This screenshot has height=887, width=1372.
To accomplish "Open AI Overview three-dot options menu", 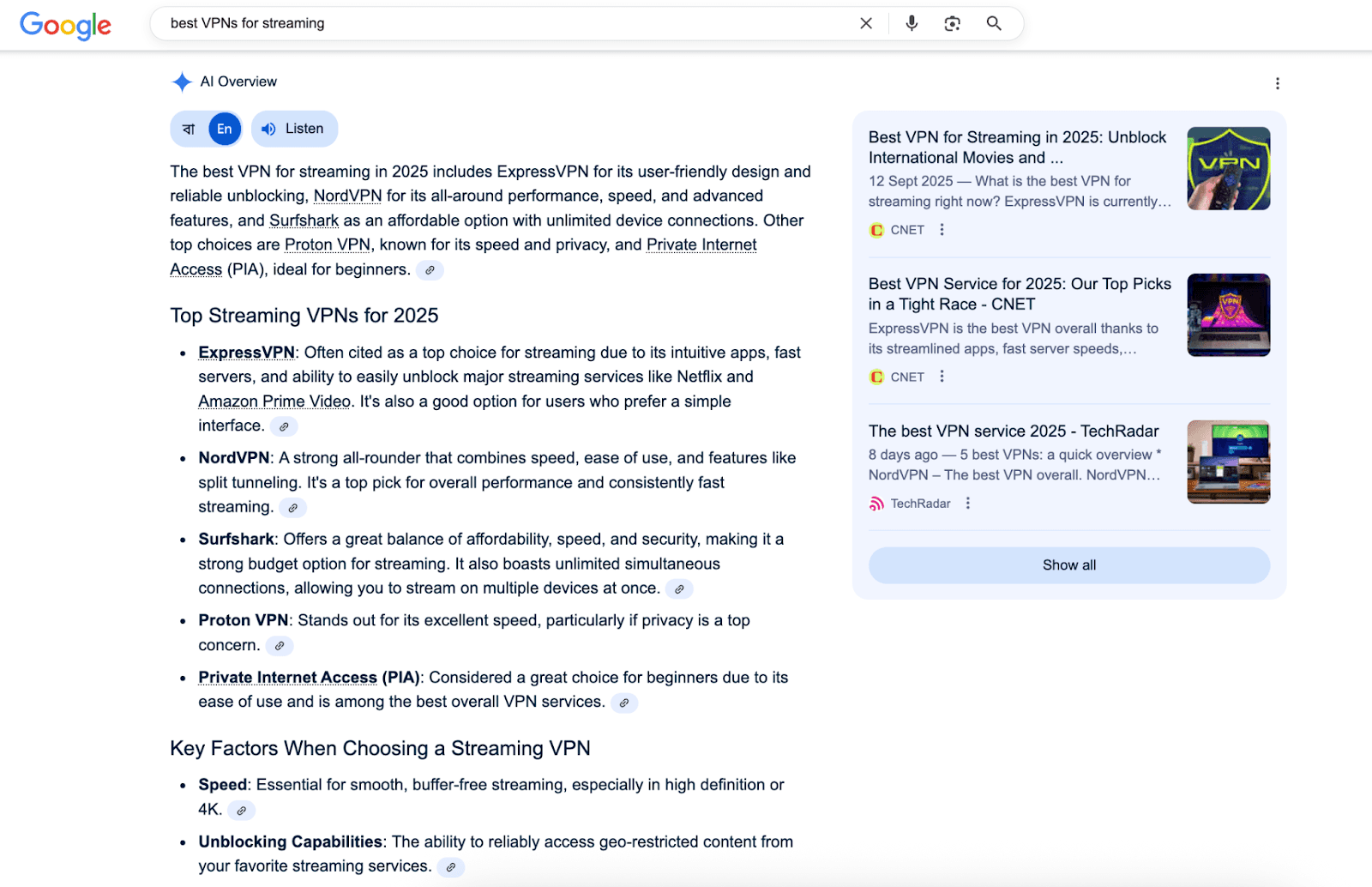I will pyautogui.click(x=1277, y=83).
